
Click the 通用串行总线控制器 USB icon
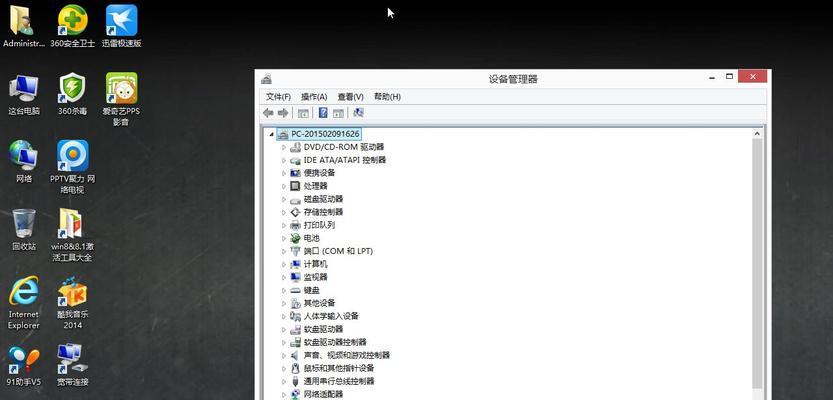(x=295, y=381)
